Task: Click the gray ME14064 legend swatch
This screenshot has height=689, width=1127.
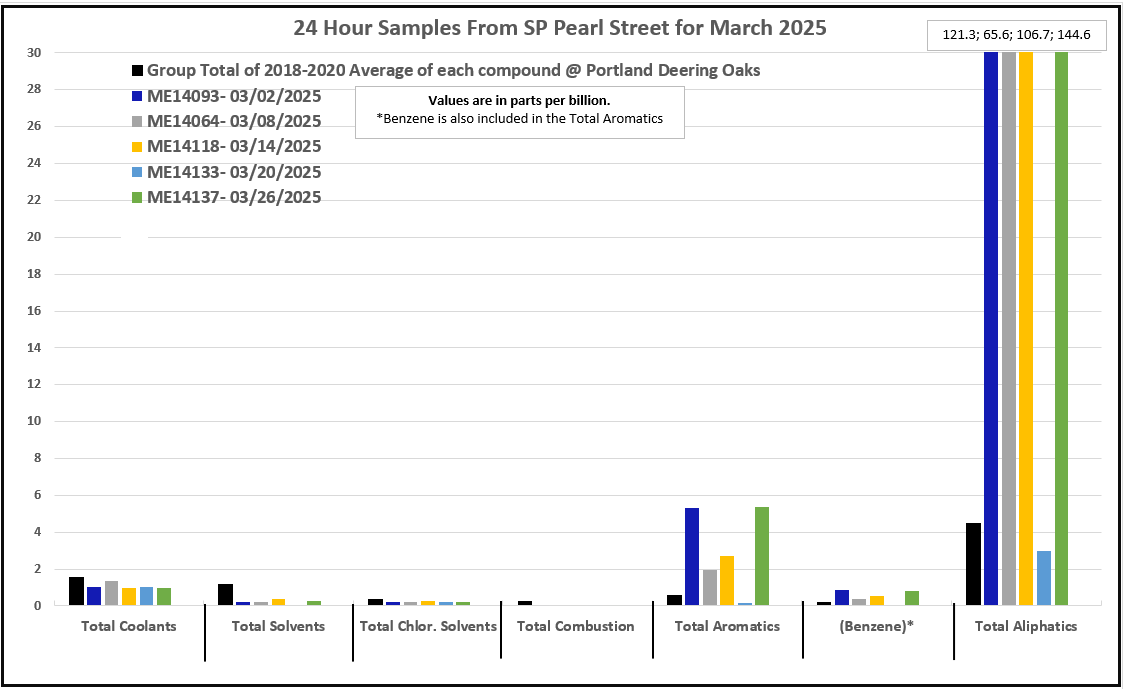Action: pos(138,122)
